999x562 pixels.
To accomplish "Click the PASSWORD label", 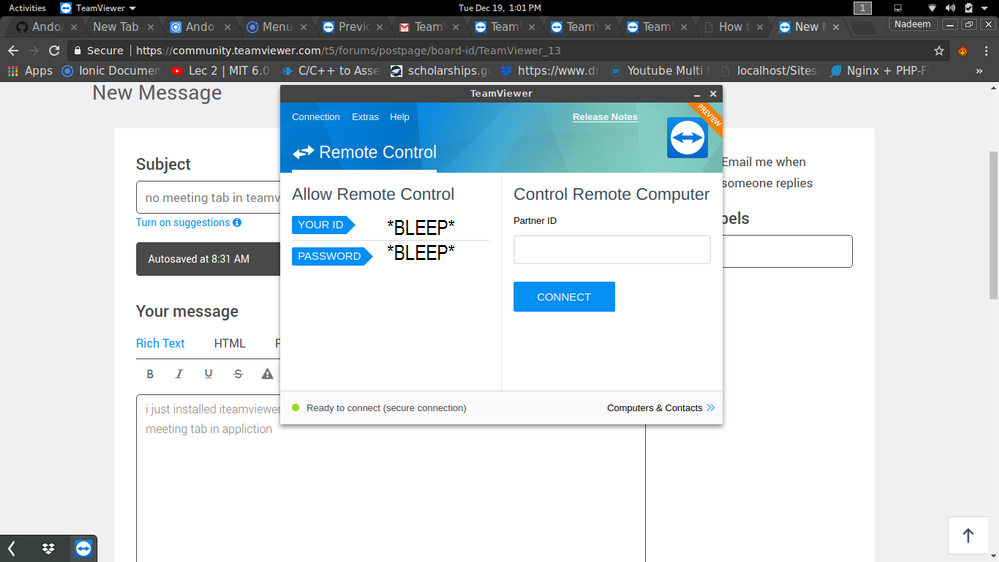I will tap(332, 256).
